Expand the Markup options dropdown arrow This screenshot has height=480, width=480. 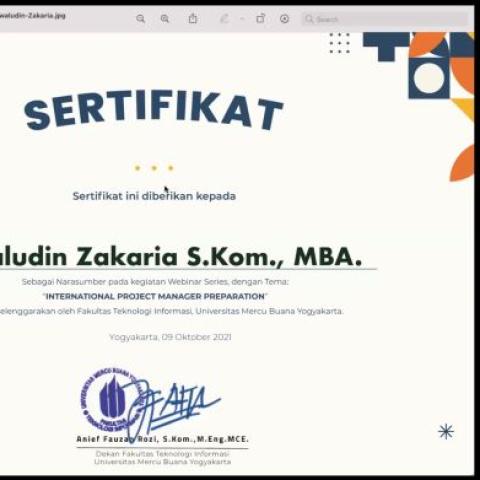coord(242,19)
